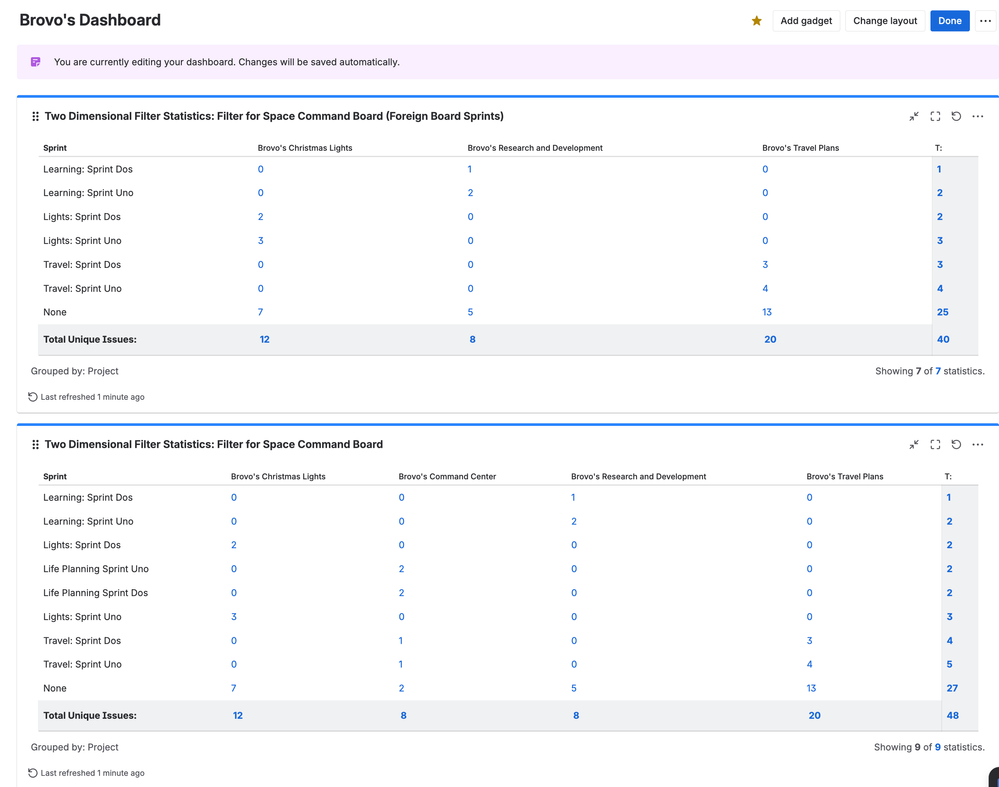Expand Filter for Space Command Board gadget fullscreen
Screen dimensions: 999x787
pos(935,444)
